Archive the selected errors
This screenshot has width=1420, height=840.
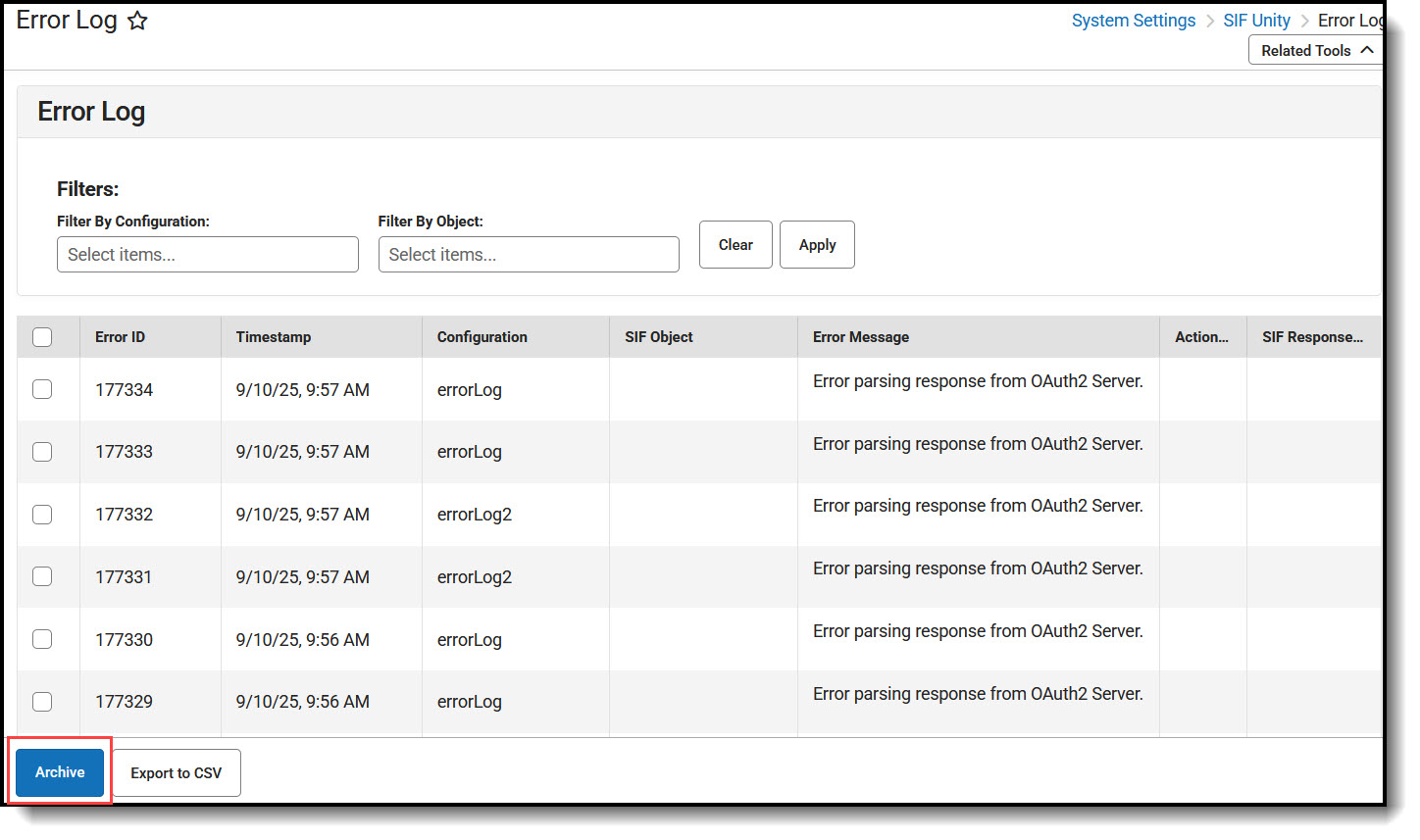[x=60, y=772]
